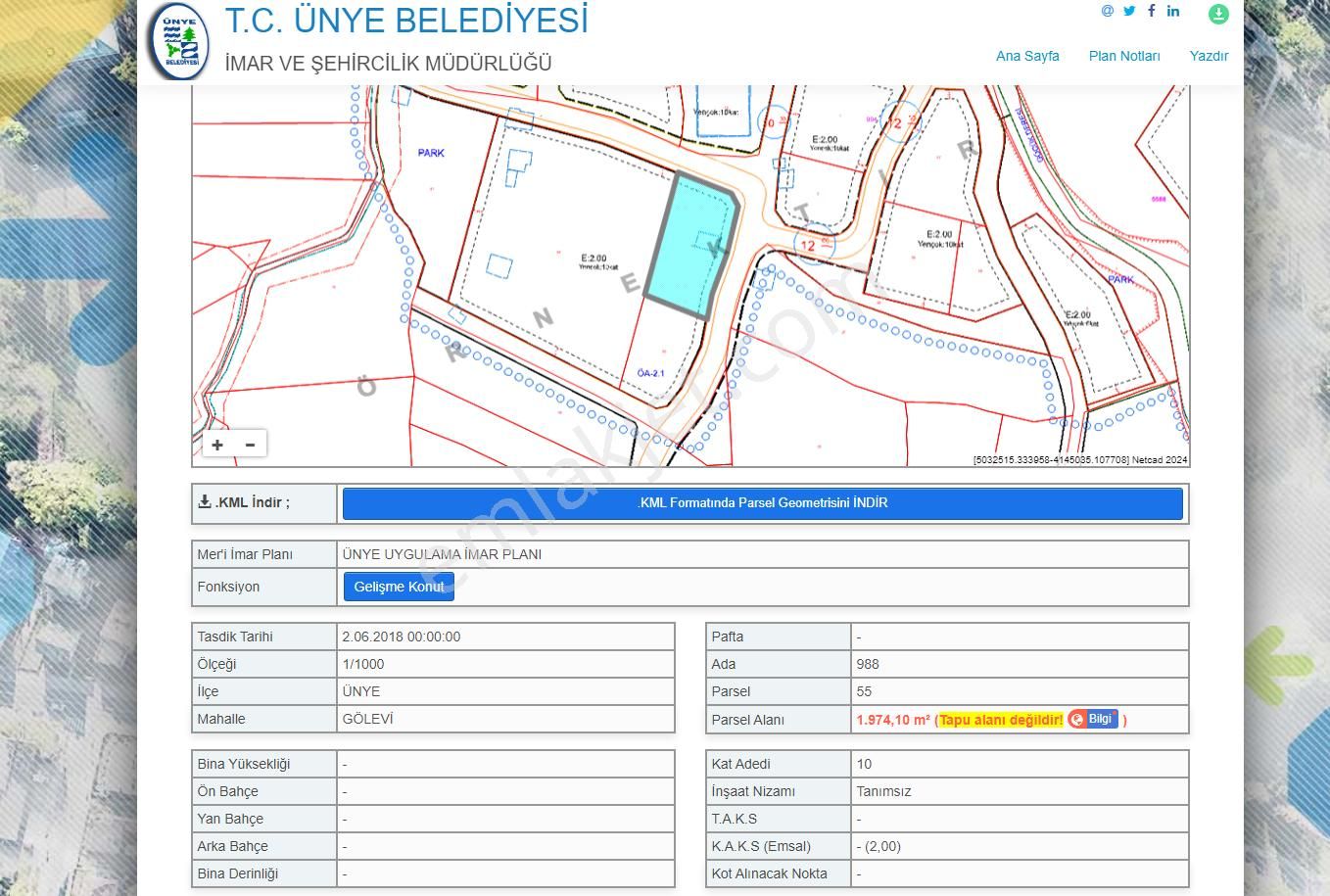1330x896 pixels.
Task: Open the Twitter icon link
Action: coord(1129,11)
